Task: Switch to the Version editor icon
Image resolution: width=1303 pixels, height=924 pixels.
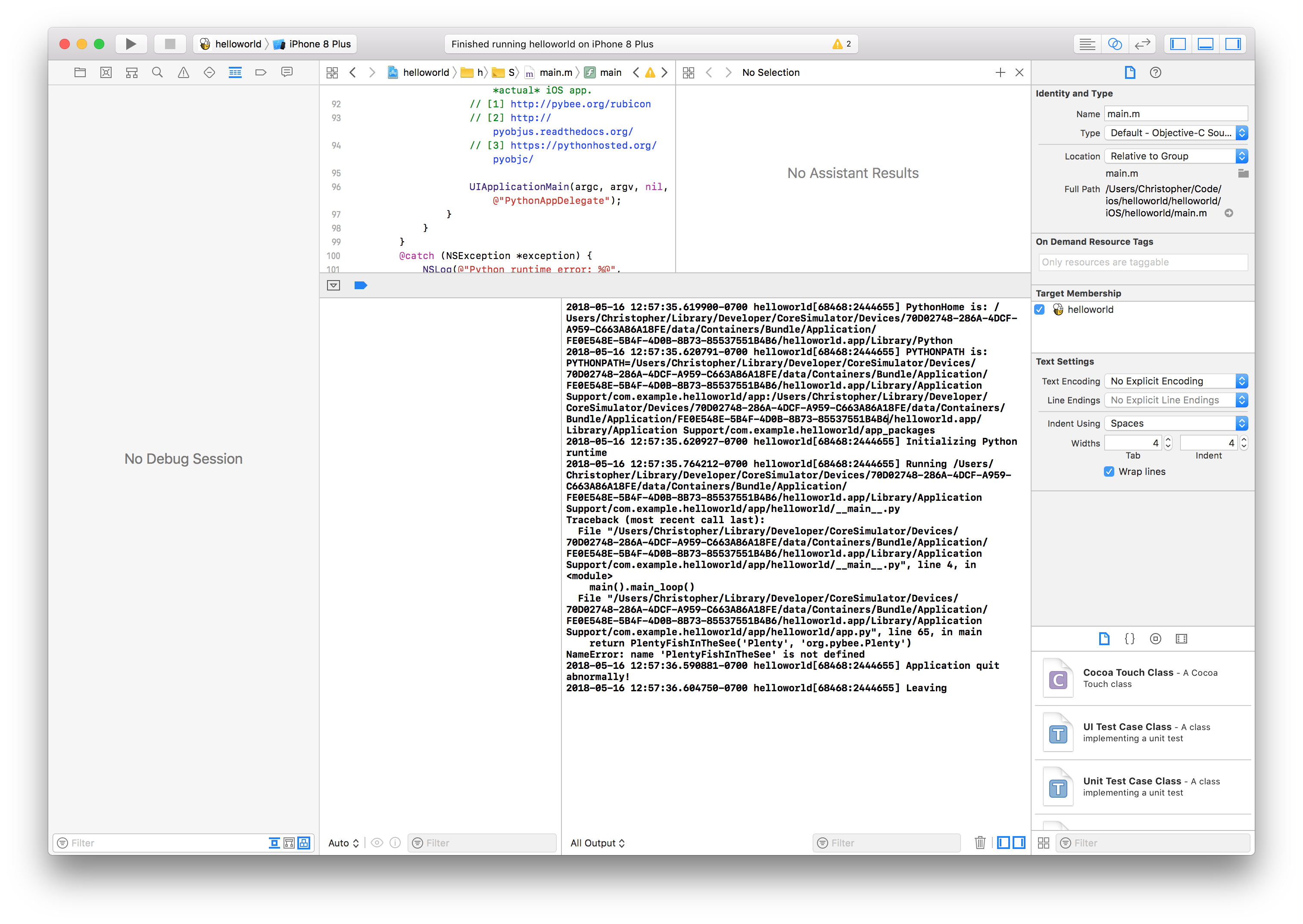Action: tap(1143, 44)
